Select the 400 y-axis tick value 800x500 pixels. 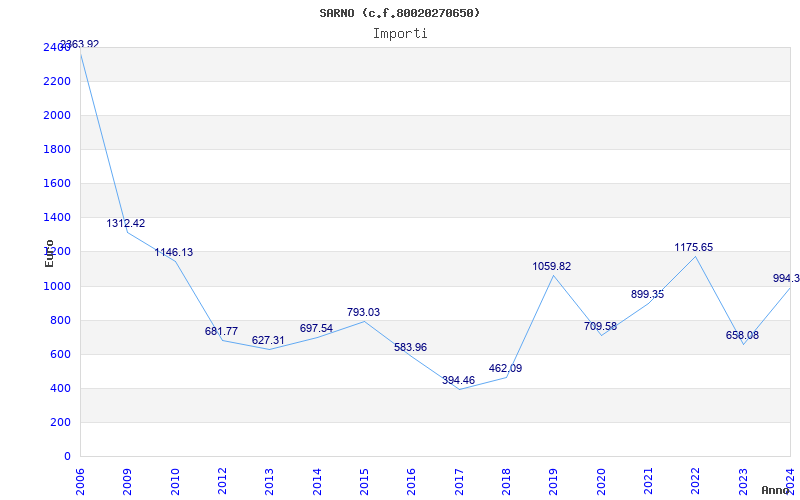(61, 388)
